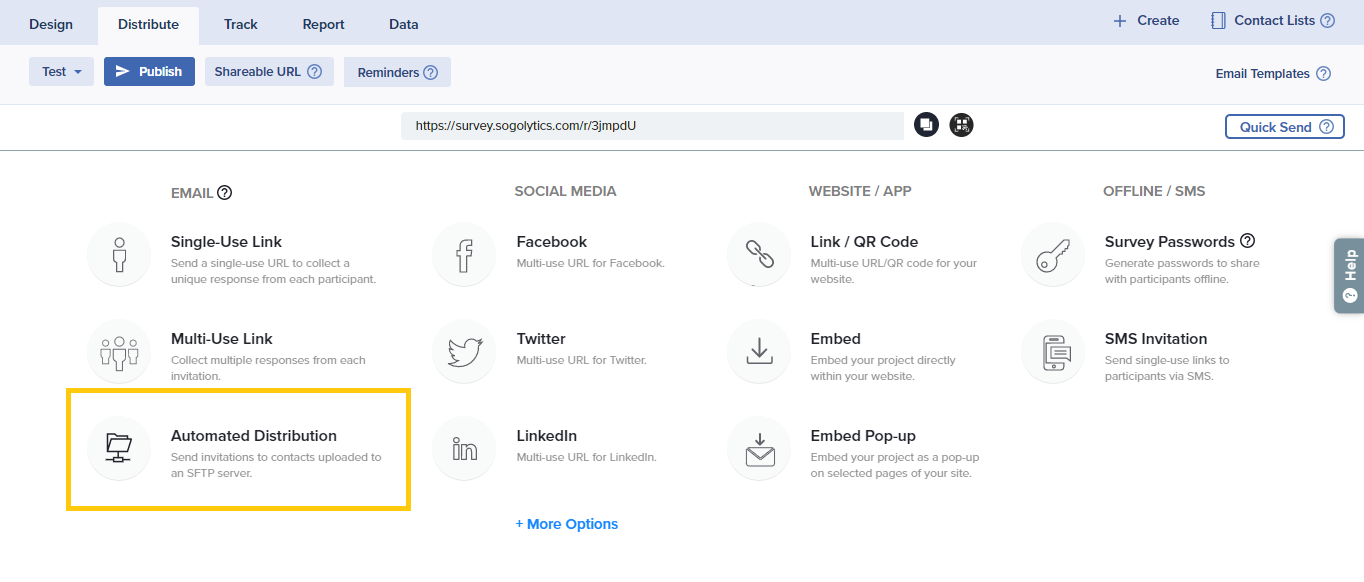This screenshot has width=1364, height=582.
Task: Open the SMS Invitation phone icon
Action: click(x=1053, y=352)
